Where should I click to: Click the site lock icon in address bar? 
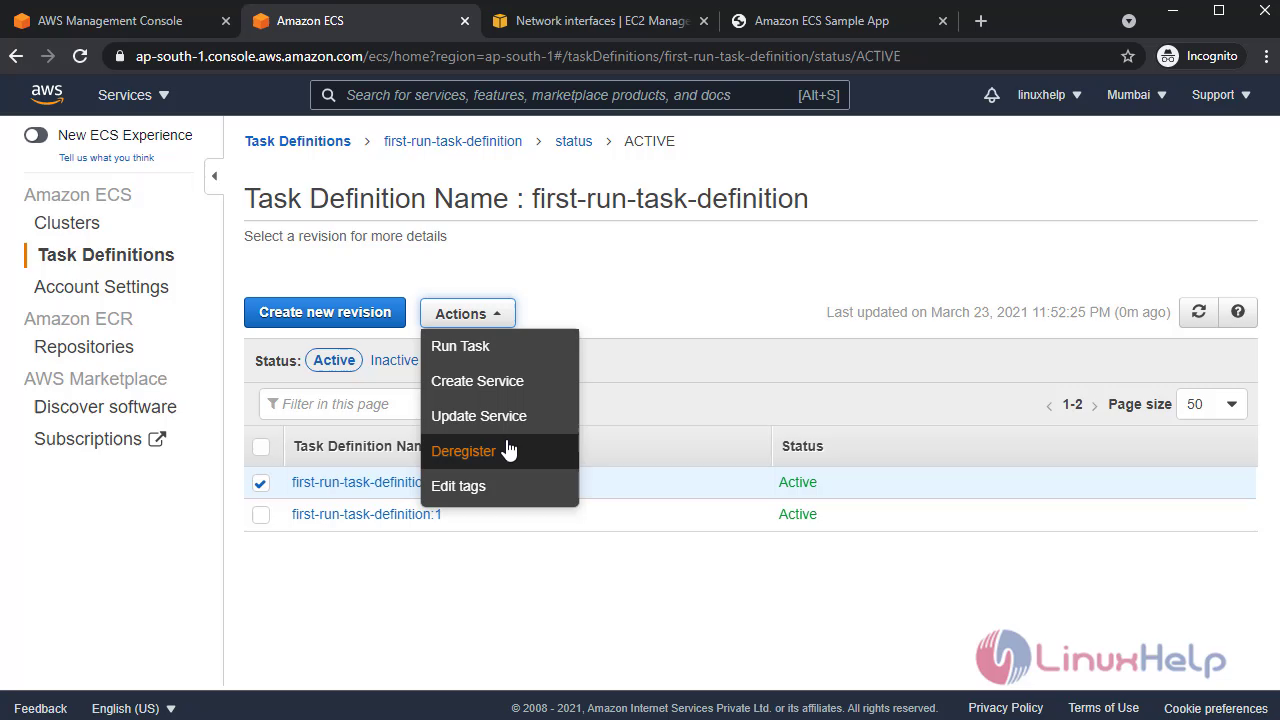(120, 56)
